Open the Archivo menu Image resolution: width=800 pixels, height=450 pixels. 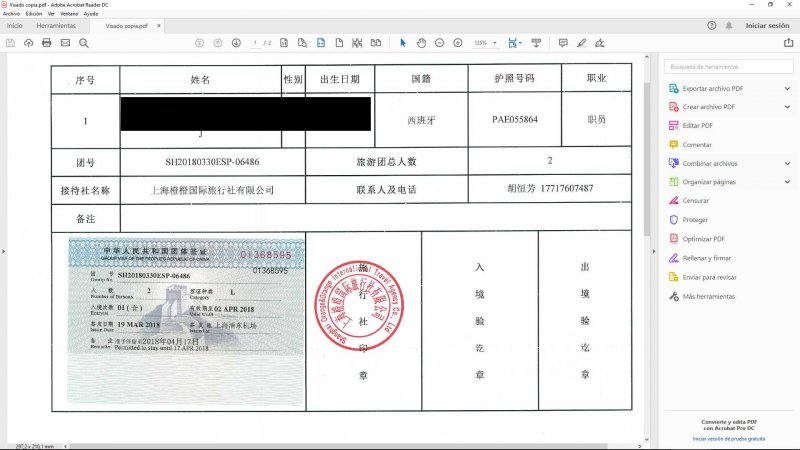point(11,14)
